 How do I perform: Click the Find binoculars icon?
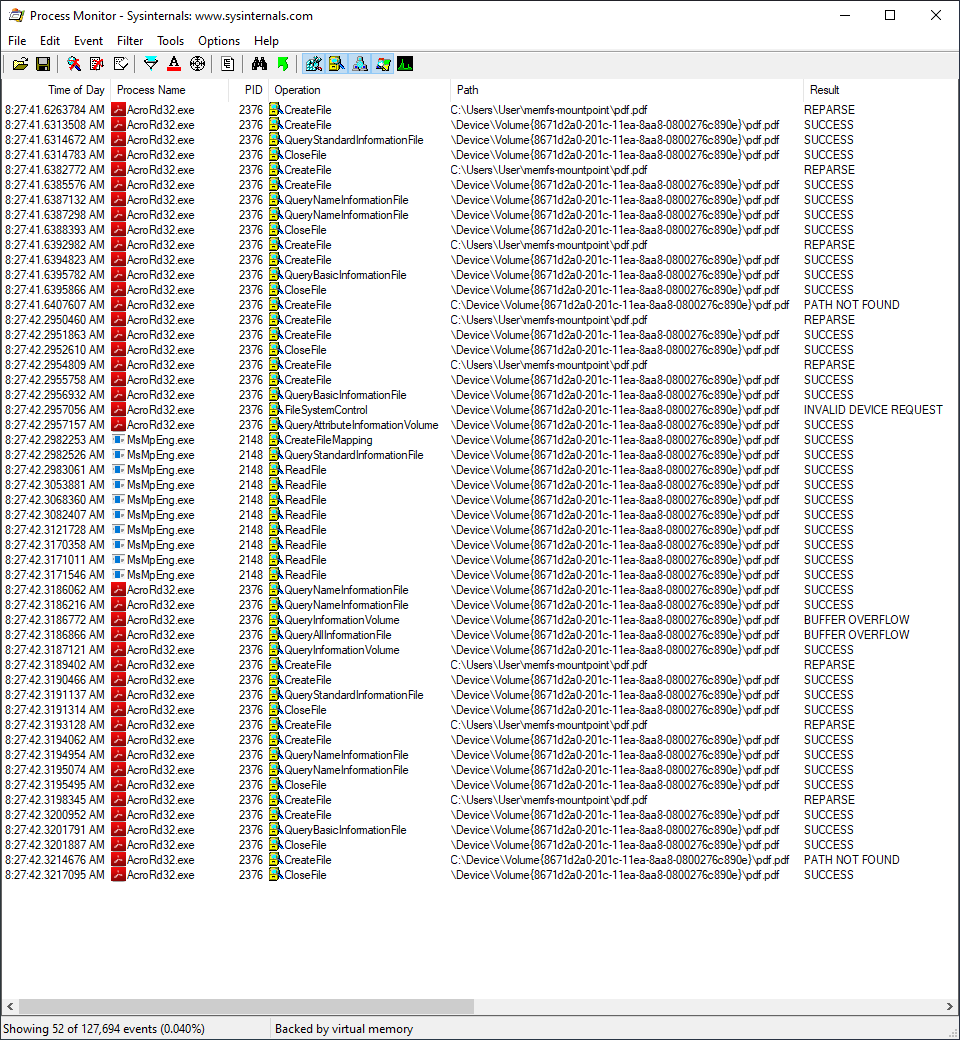[260, 63]
